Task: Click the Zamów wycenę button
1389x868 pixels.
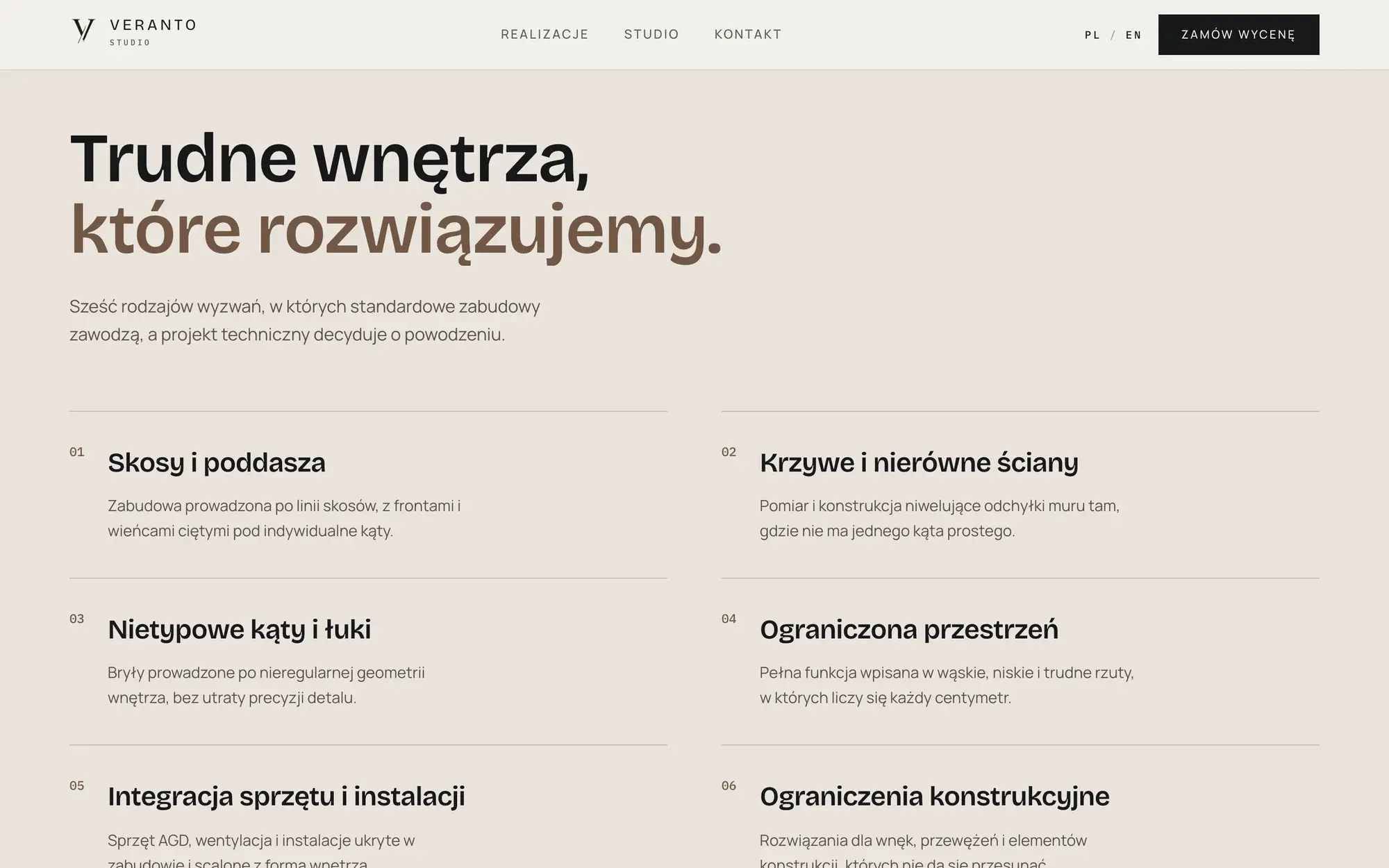Action: 1238,35
